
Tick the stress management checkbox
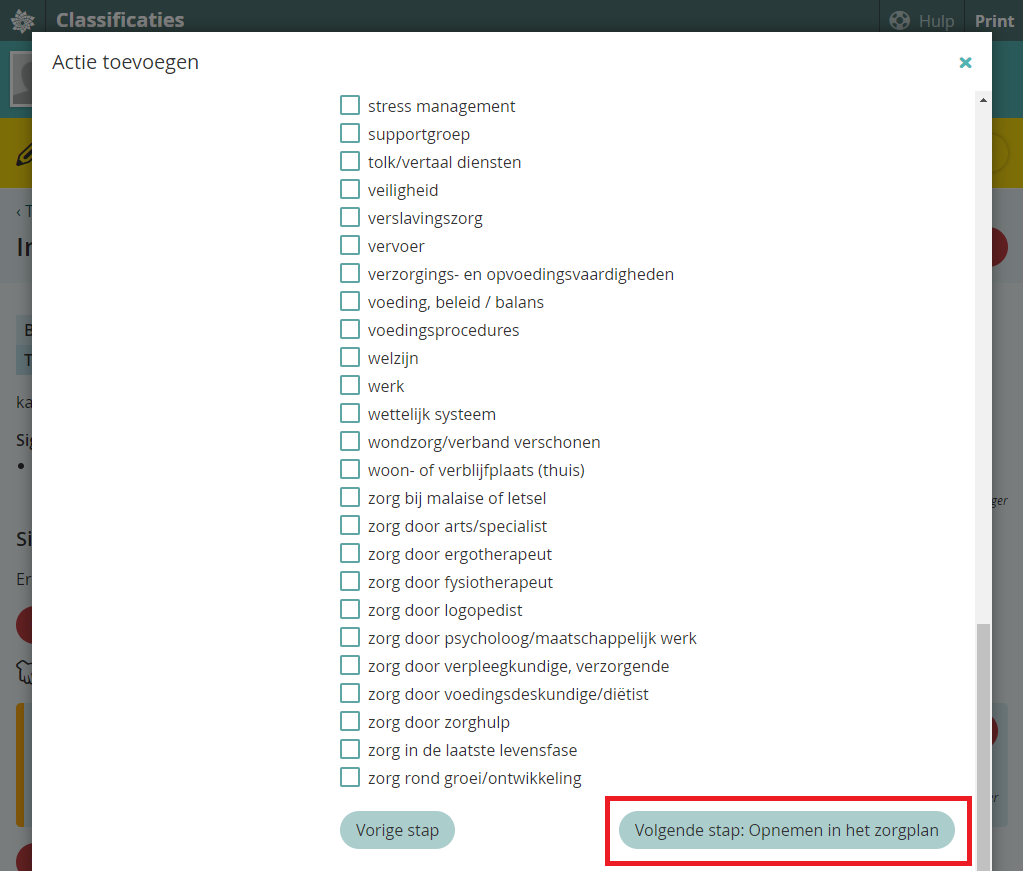tap(350, 106)
